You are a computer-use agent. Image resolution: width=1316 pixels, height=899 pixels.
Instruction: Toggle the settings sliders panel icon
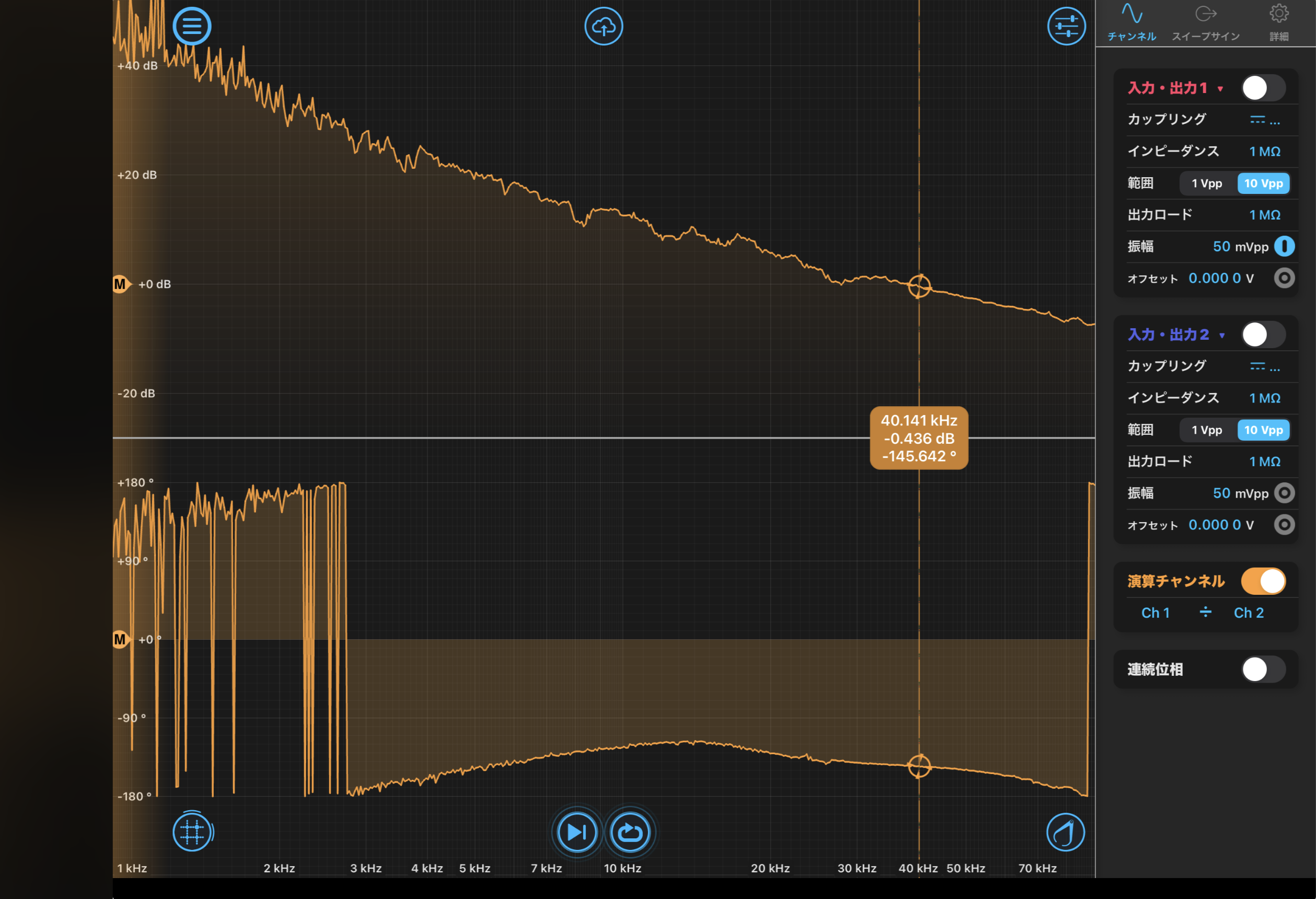coord(1066,26)
